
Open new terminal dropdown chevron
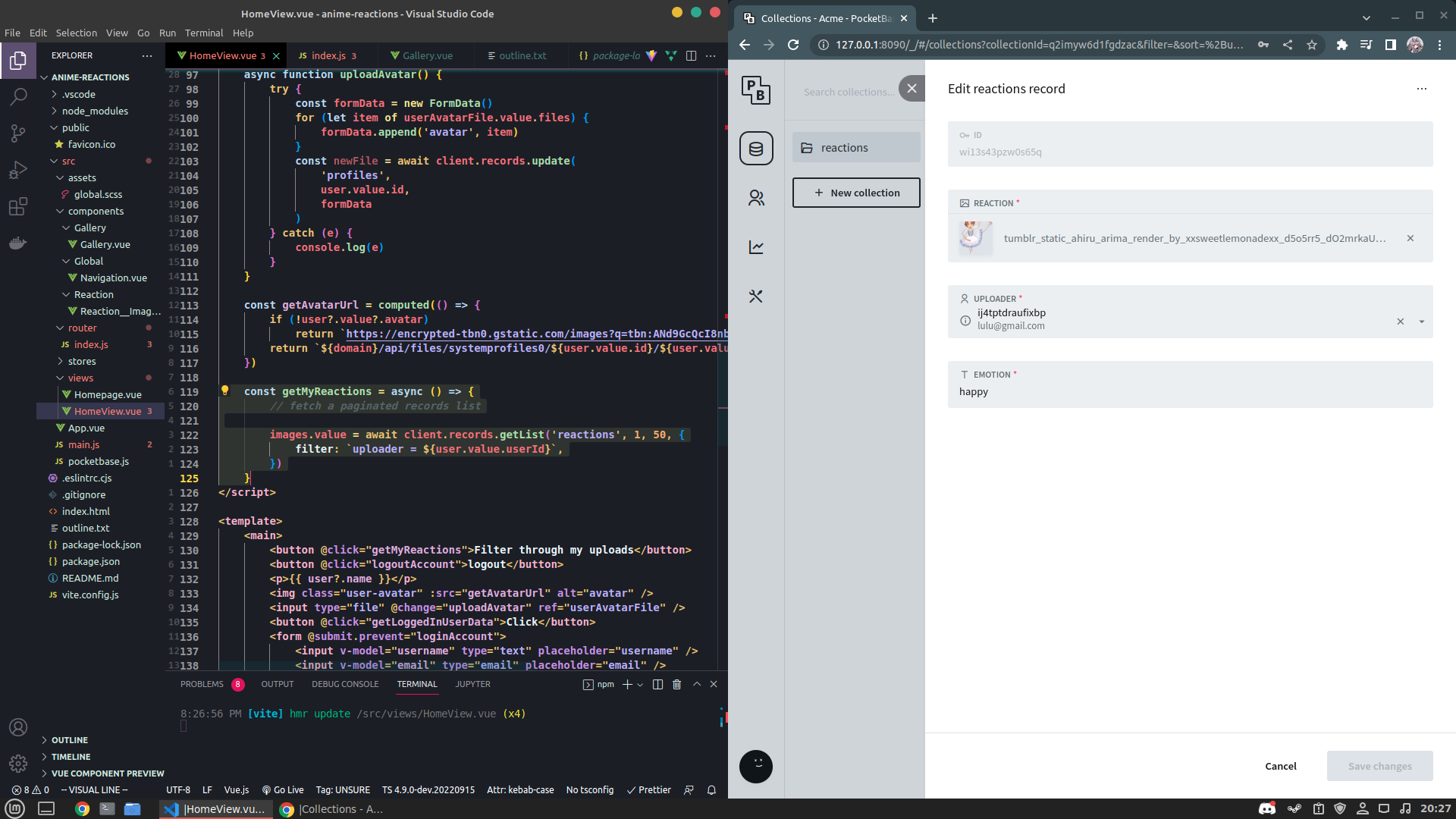coord(640,684)
